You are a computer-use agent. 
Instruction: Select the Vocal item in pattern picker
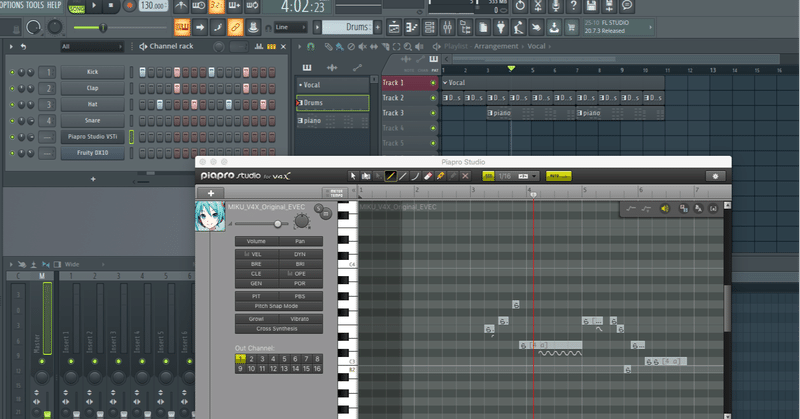(333, 85)
